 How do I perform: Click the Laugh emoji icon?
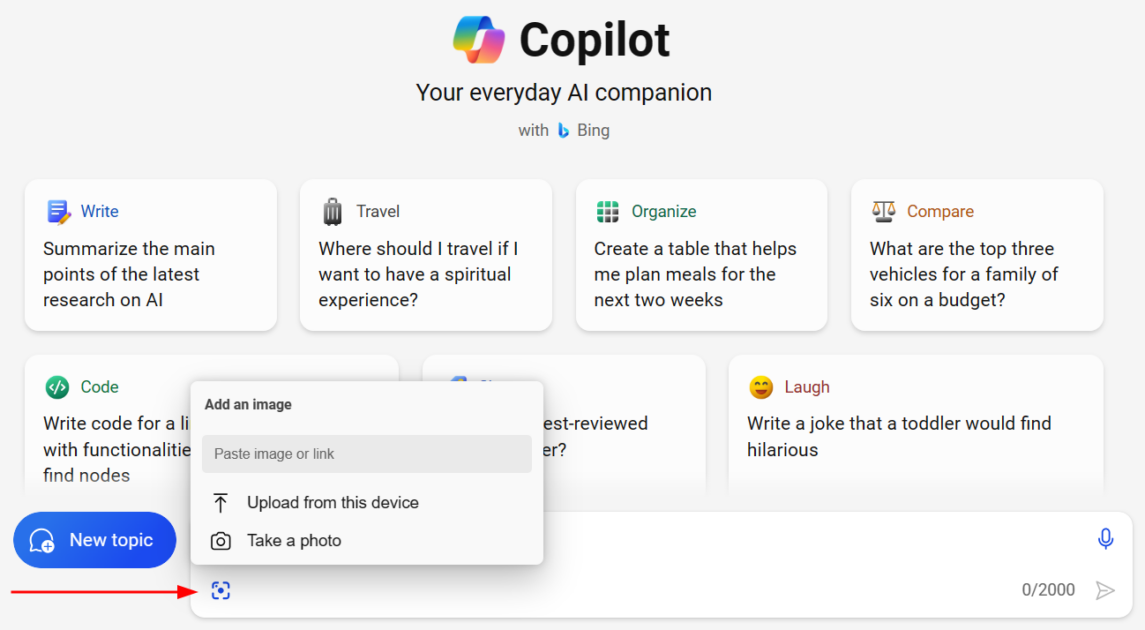tap(761, 387)
